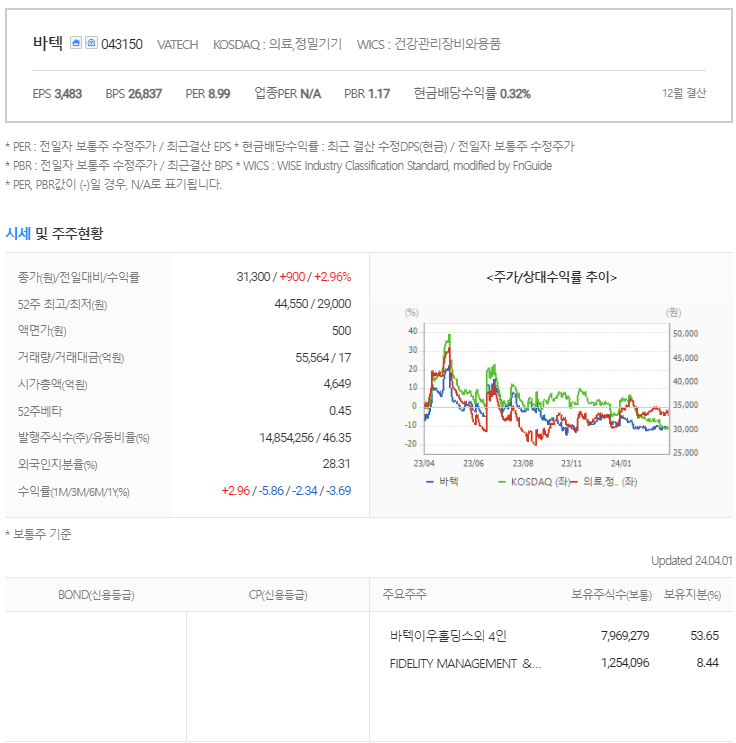The width and height of the screenshot is (736, 743).
Task: Click WICS : 건강관리장비와용품 classification
Action: pyautogui.click(x=429, y=44)
